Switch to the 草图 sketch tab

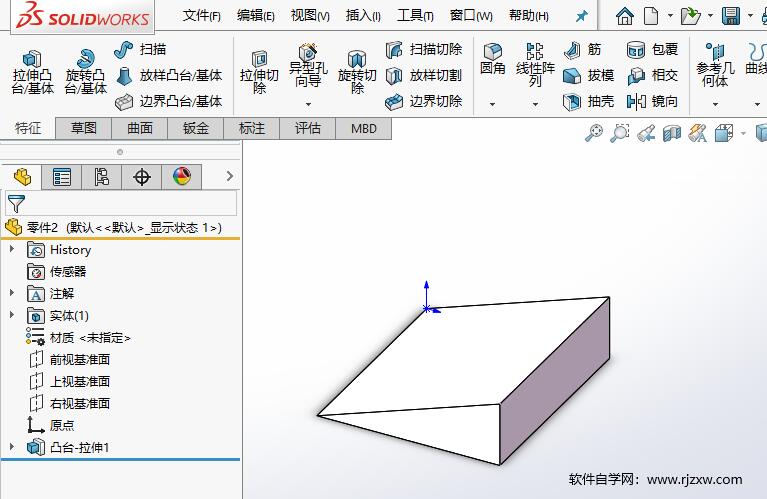pos(84,128)
